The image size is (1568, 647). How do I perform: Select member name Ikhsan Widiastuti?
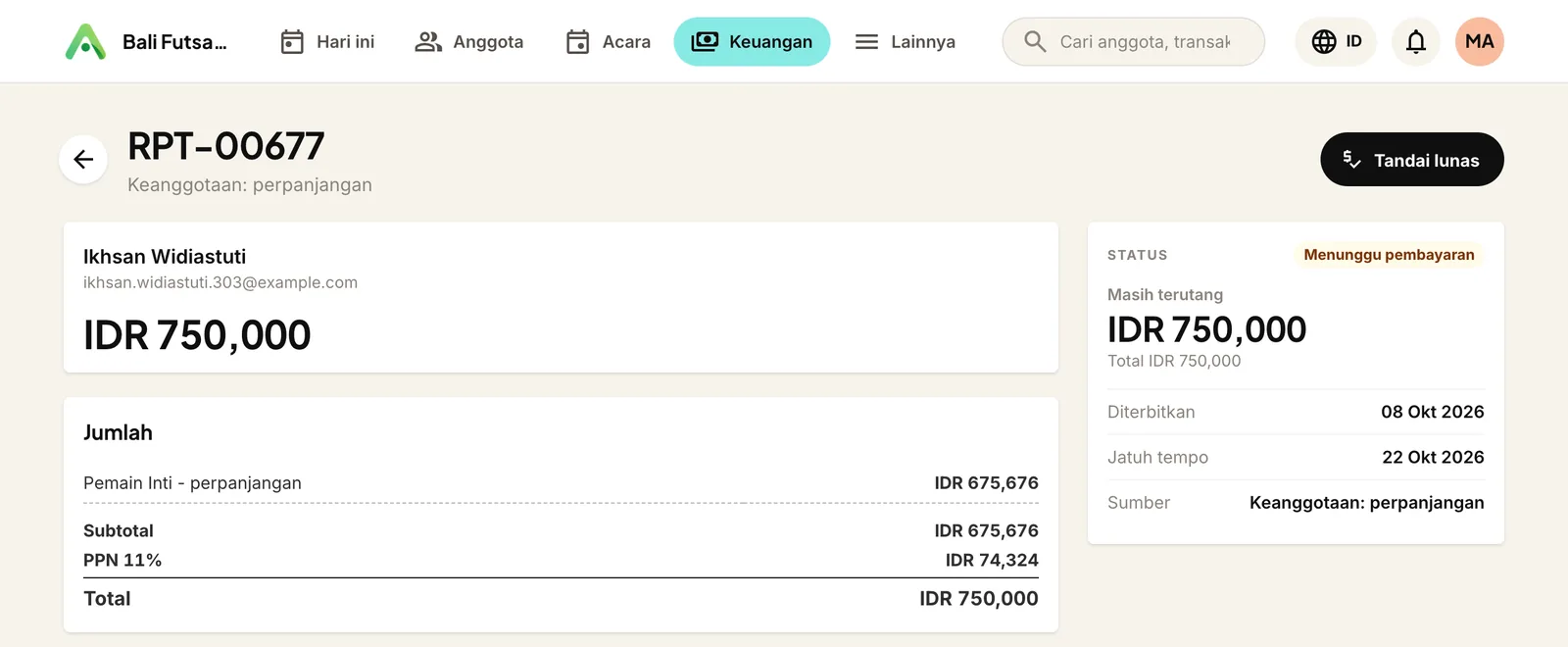coord(165,257)
